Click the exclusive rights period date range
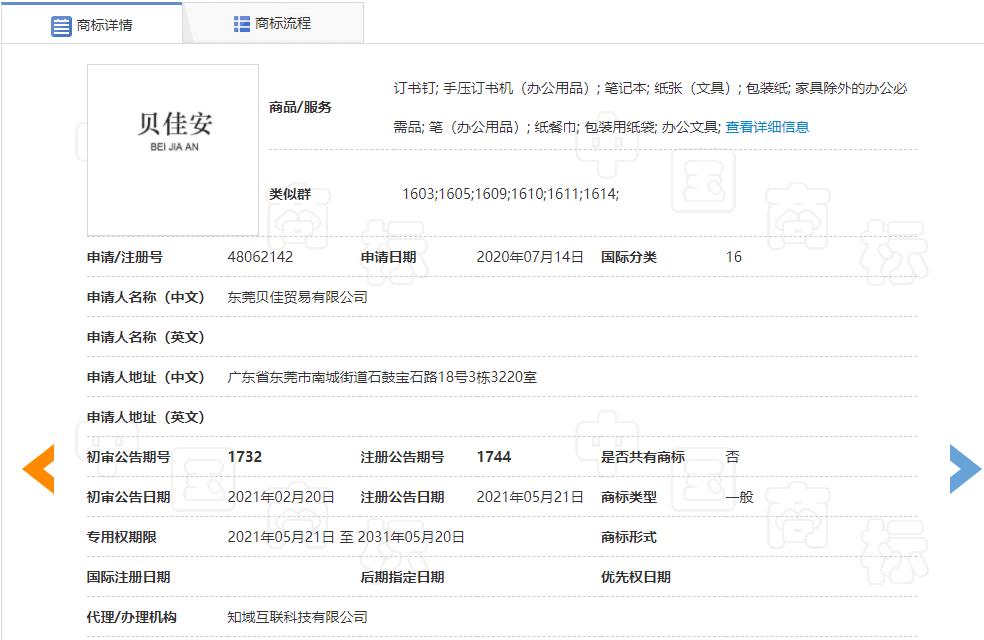984x640 pixels. coord(346,537)
